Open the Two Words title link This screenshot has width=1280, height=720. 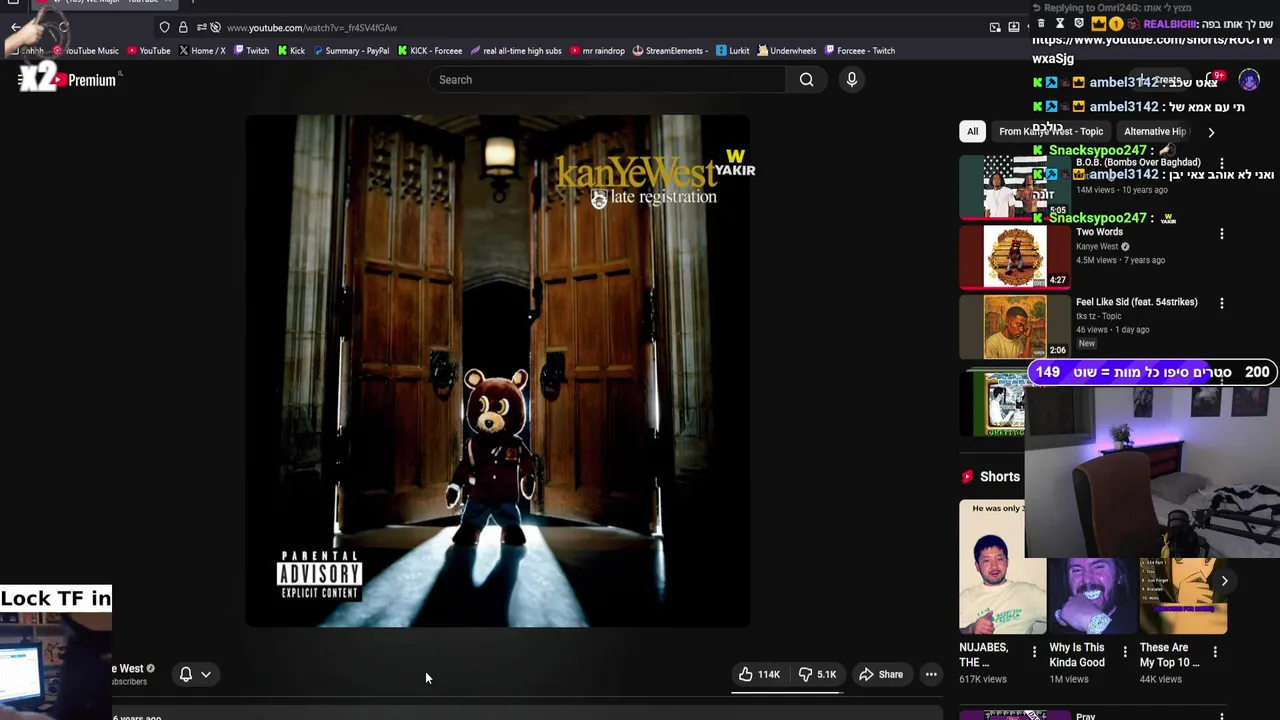point(1099,232)
